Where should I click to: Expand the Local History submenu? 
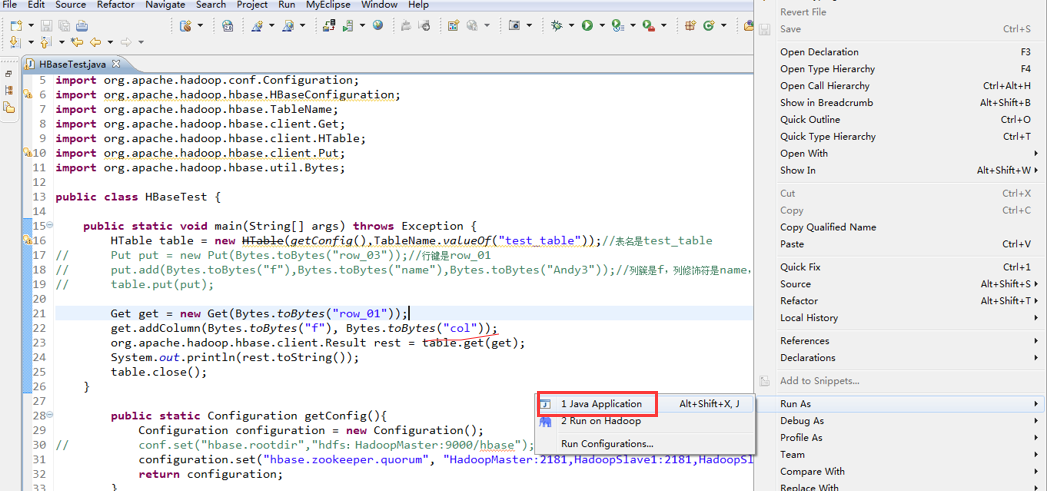901,318
